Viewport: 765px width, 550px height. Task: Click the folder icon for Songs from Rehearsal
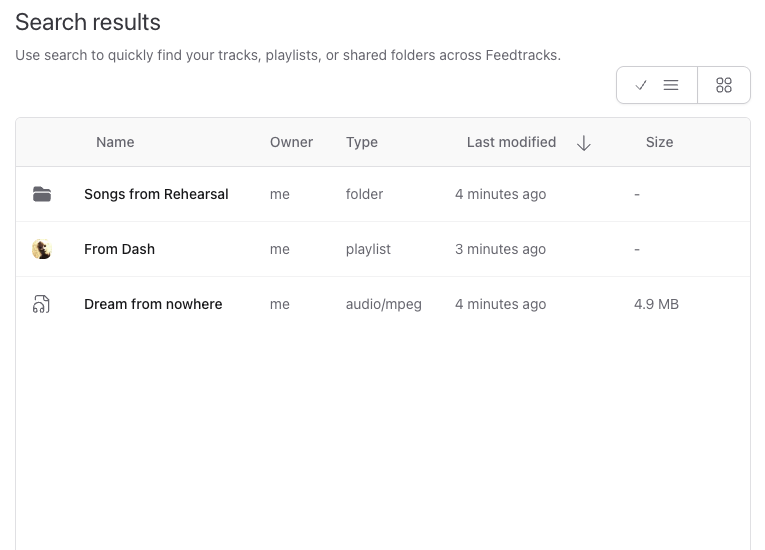pos(42,194)
